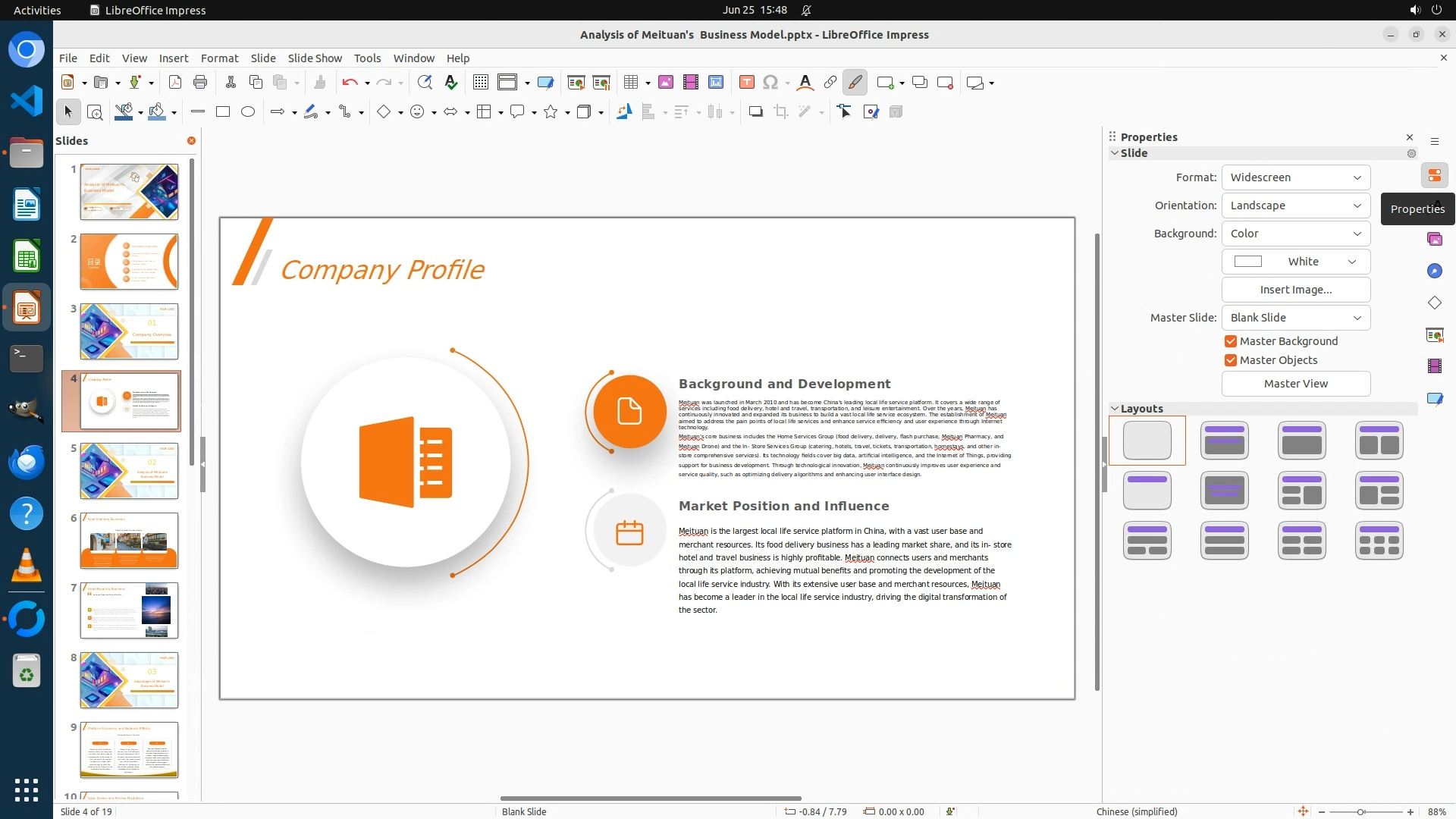Click the Master View button
Image resolution: width=1456 pixels, height=819 pixels.
point(1295,384)
